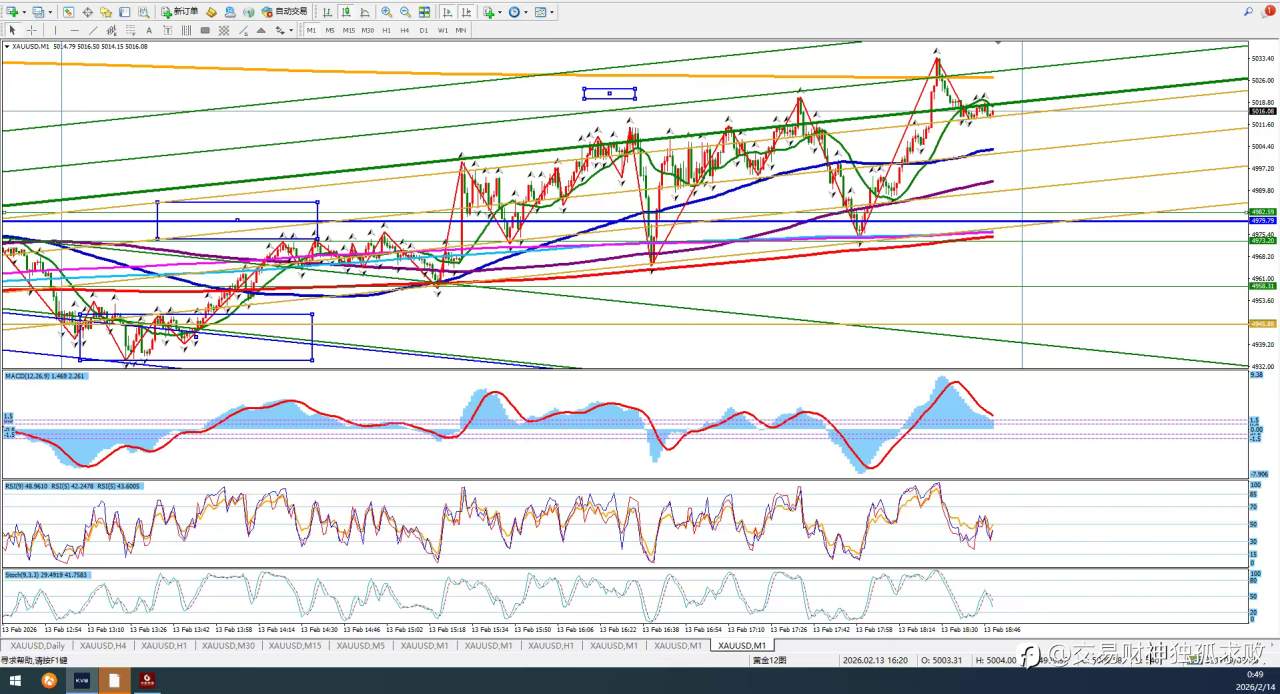Zoom in on the chart
This screenshot has height=694, width=1280.
click(x=387, y=12)
